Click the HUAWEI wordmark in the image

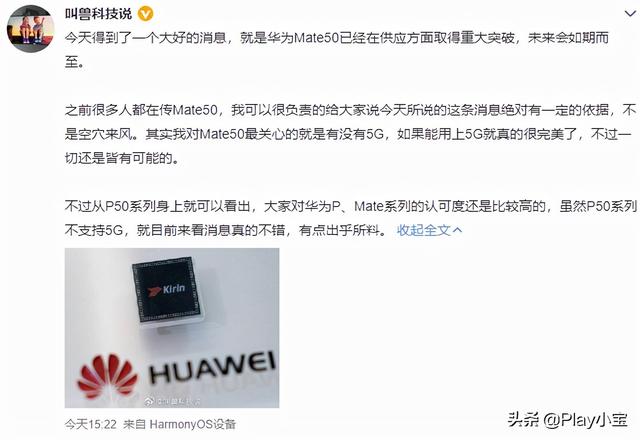pyautogui.click(x=211, y=365)
